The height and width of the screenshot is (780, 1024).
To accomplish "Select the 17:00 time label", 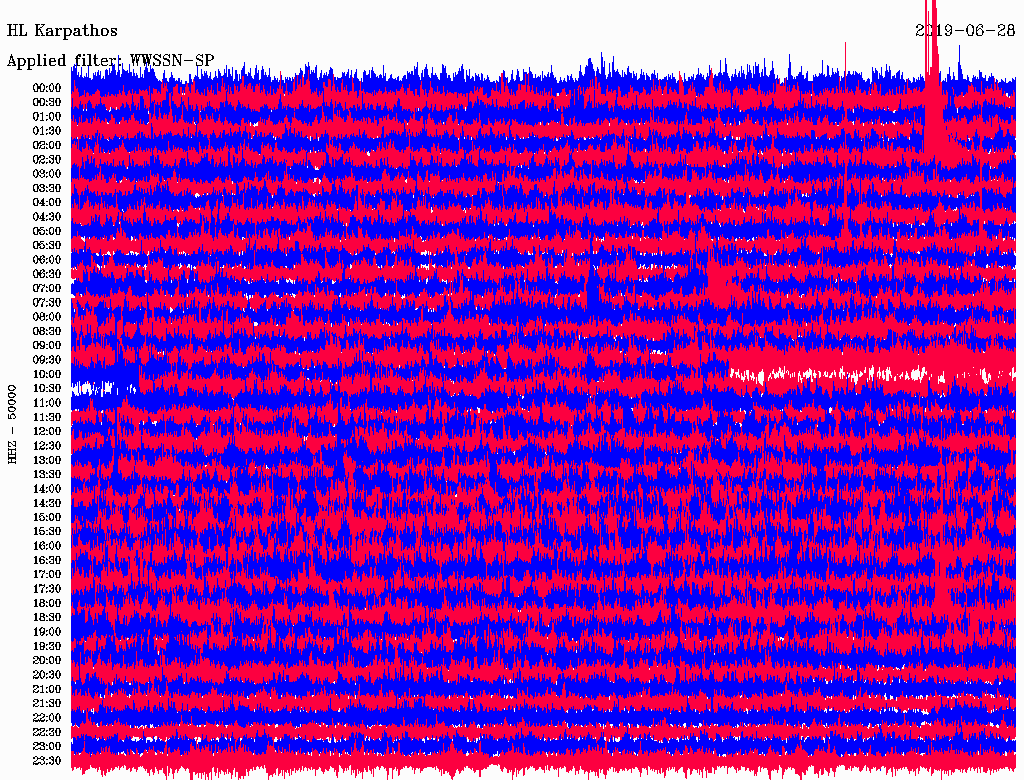I will (x=47, y=574).
